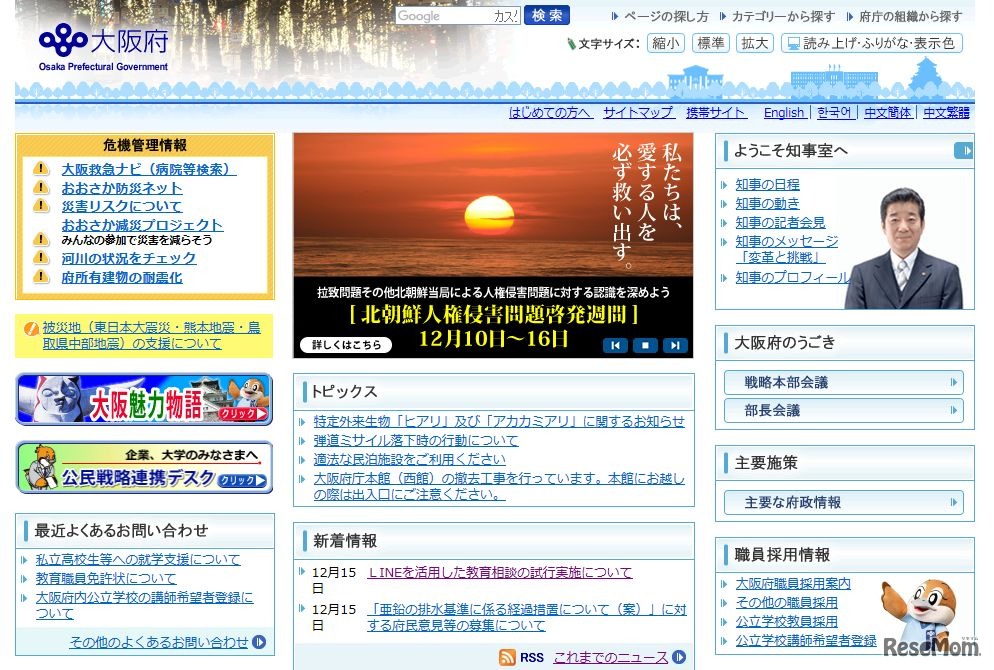The image size is (994, 670).
Task: Switch to English language
Action: click(x=784, y=112)
